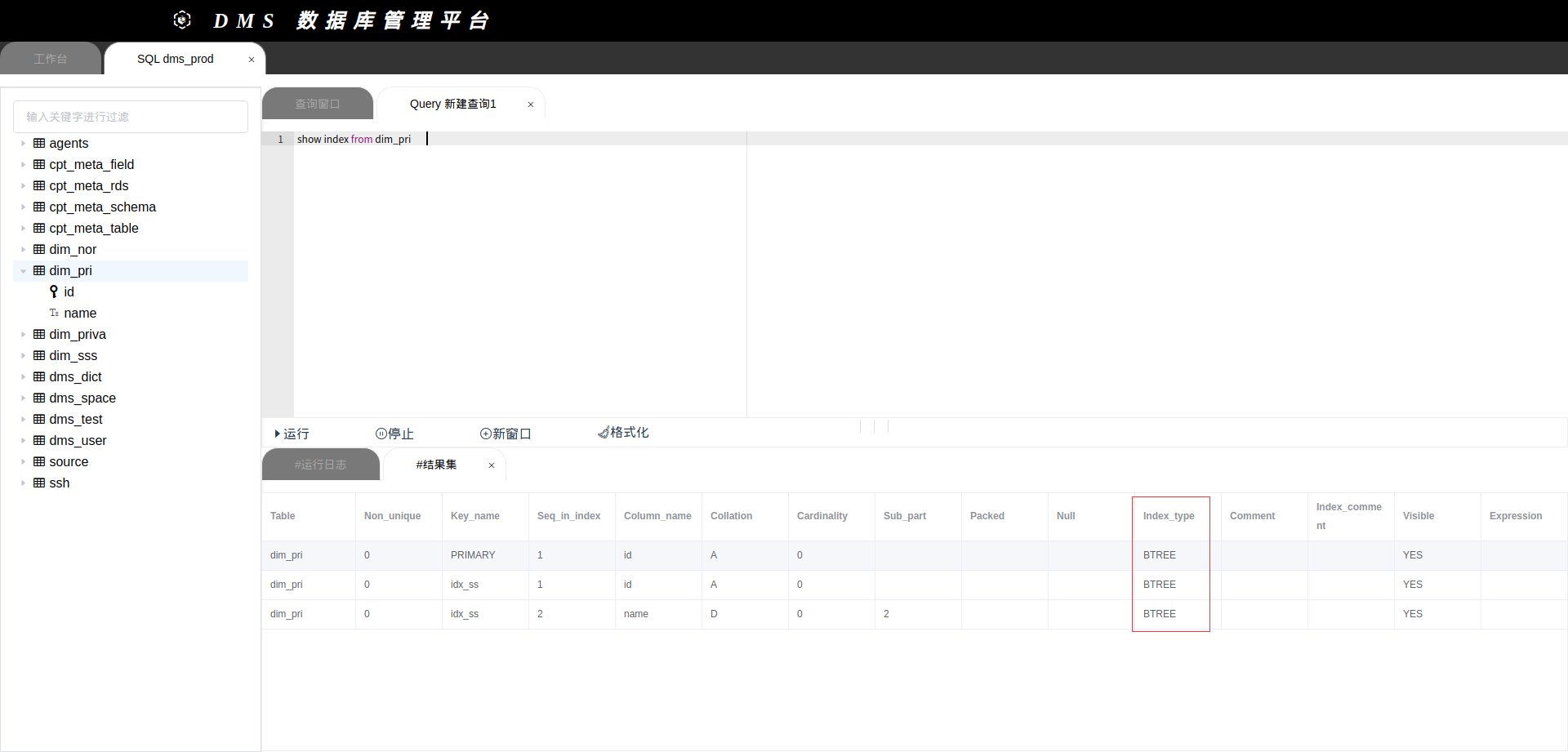
Task: Expand the cpt_meta_rds tree node
Action: click(23, 185)
